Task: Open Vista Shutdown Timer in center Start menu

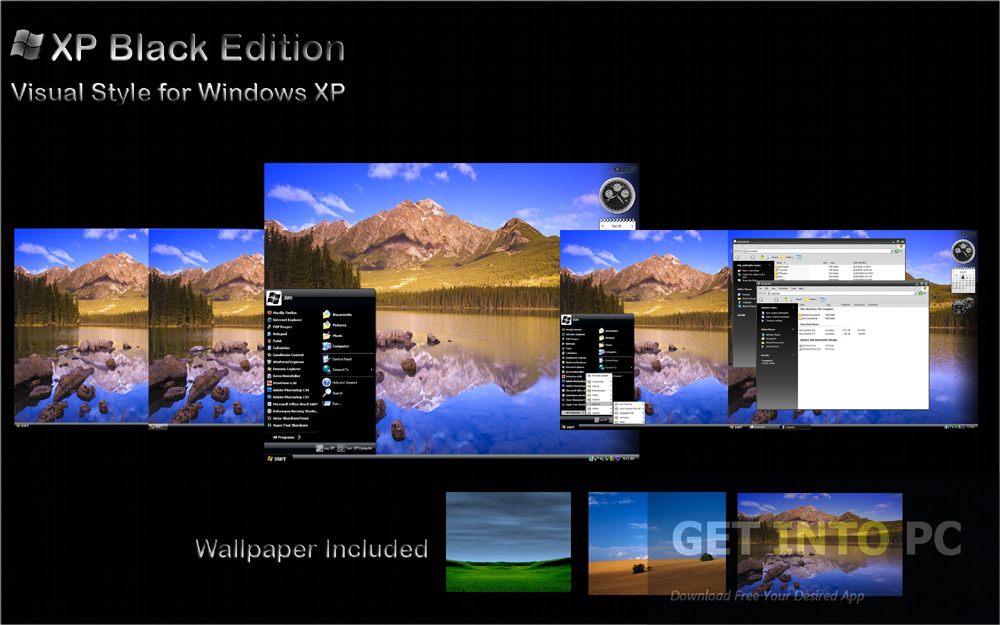Action: point(288,418)
